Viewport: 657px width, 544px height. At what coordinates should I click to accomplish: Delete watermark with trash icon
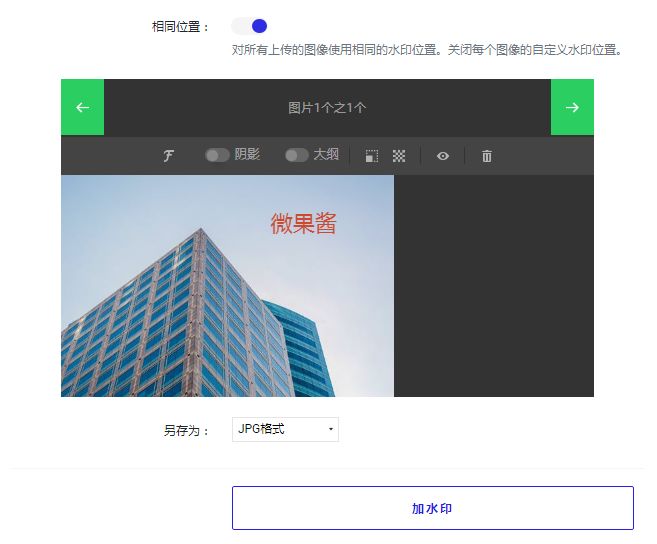[486, 156]
